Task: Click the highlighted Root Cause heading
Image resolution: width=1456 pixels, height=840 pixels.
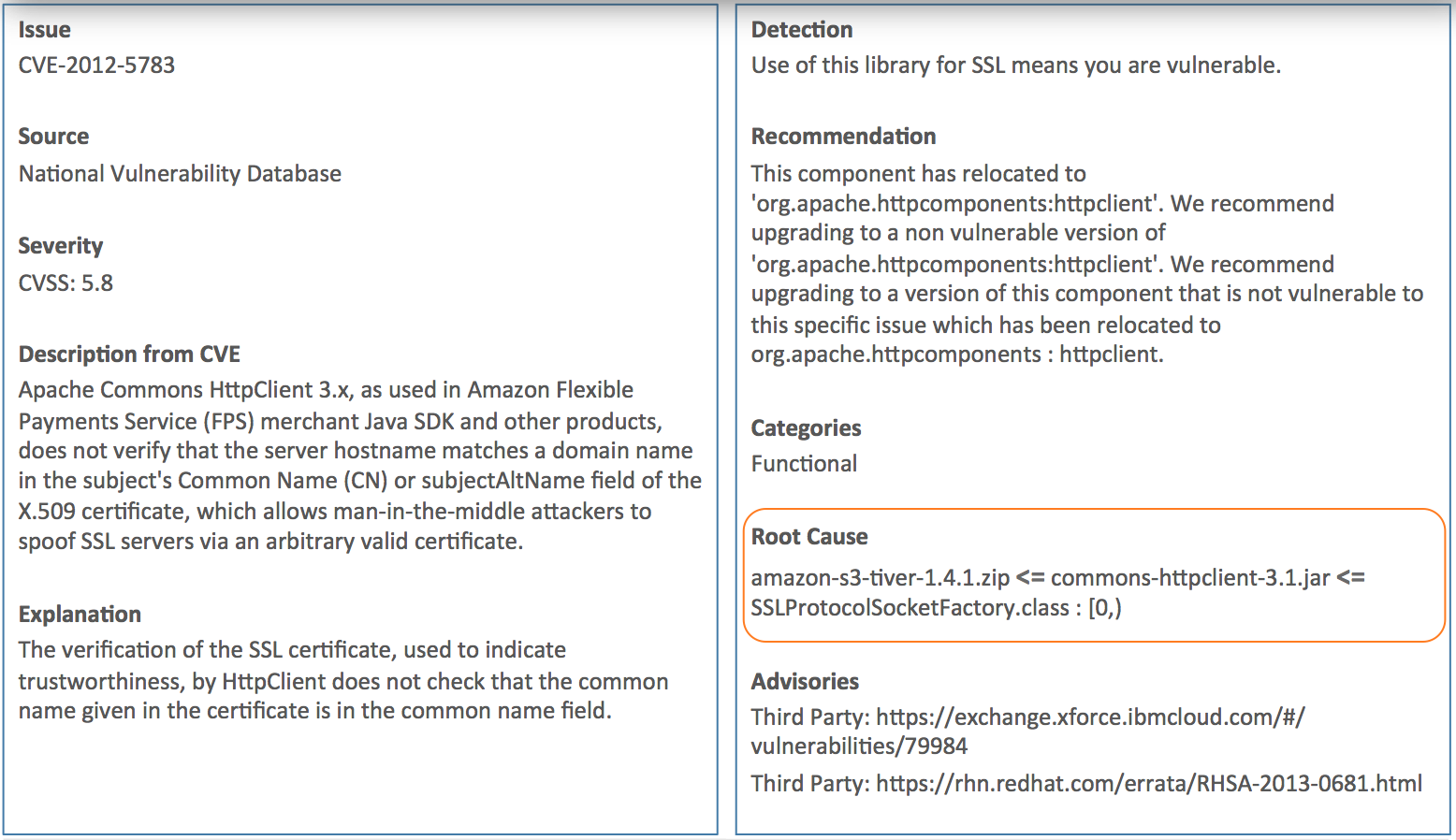Action: click(809, 537)
